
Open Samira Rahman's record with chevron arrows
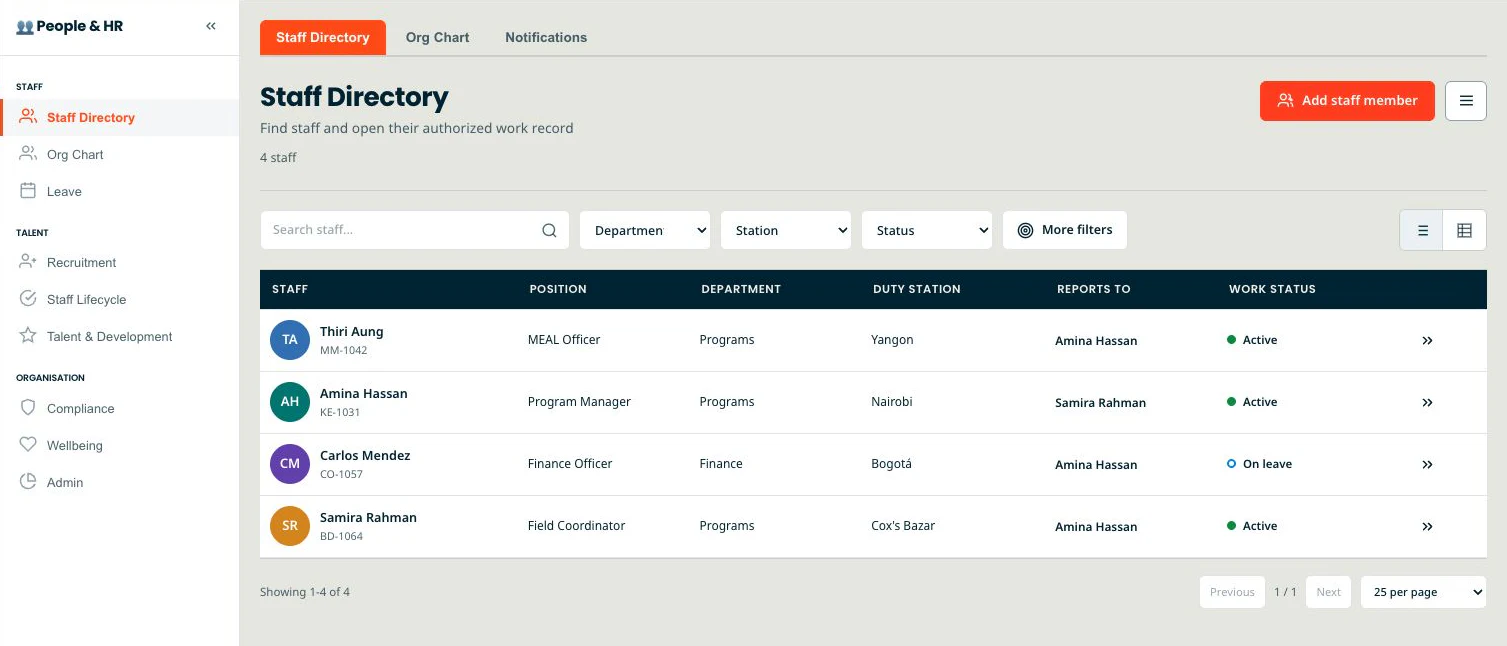[x=1427, y=526]
